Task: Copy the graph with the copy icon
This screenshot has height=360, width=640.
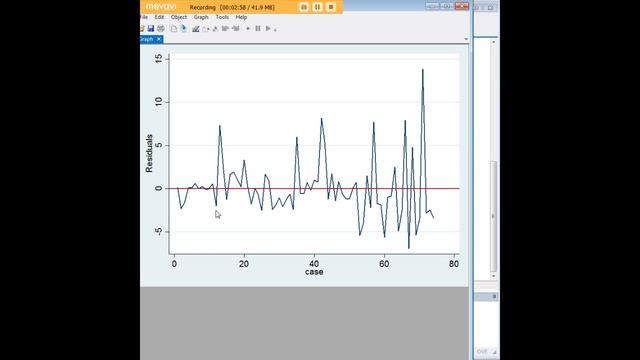Action: tap(173, 29)
